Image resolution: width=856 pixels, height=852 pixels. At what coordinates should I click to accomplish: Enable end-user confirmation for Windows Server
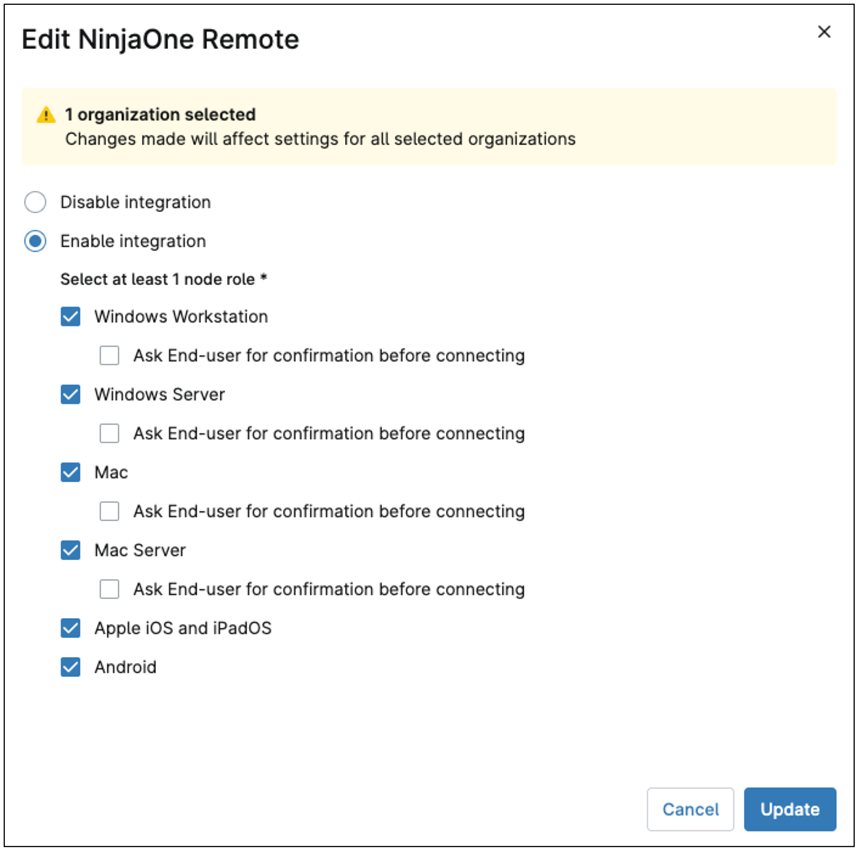click(109, 433)
